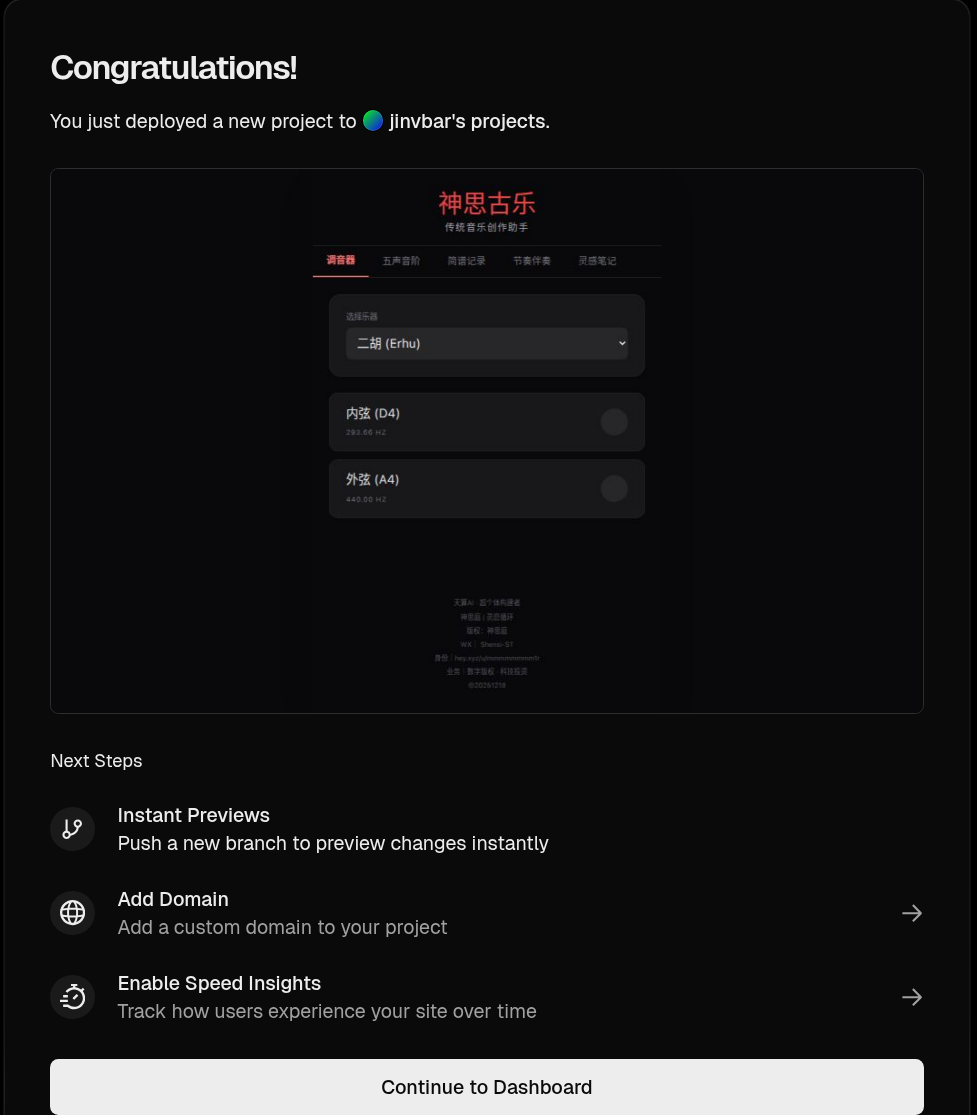Toggle the 外弦 (A4) string tone button
The image size is (977, 1115).
(614, 489)
